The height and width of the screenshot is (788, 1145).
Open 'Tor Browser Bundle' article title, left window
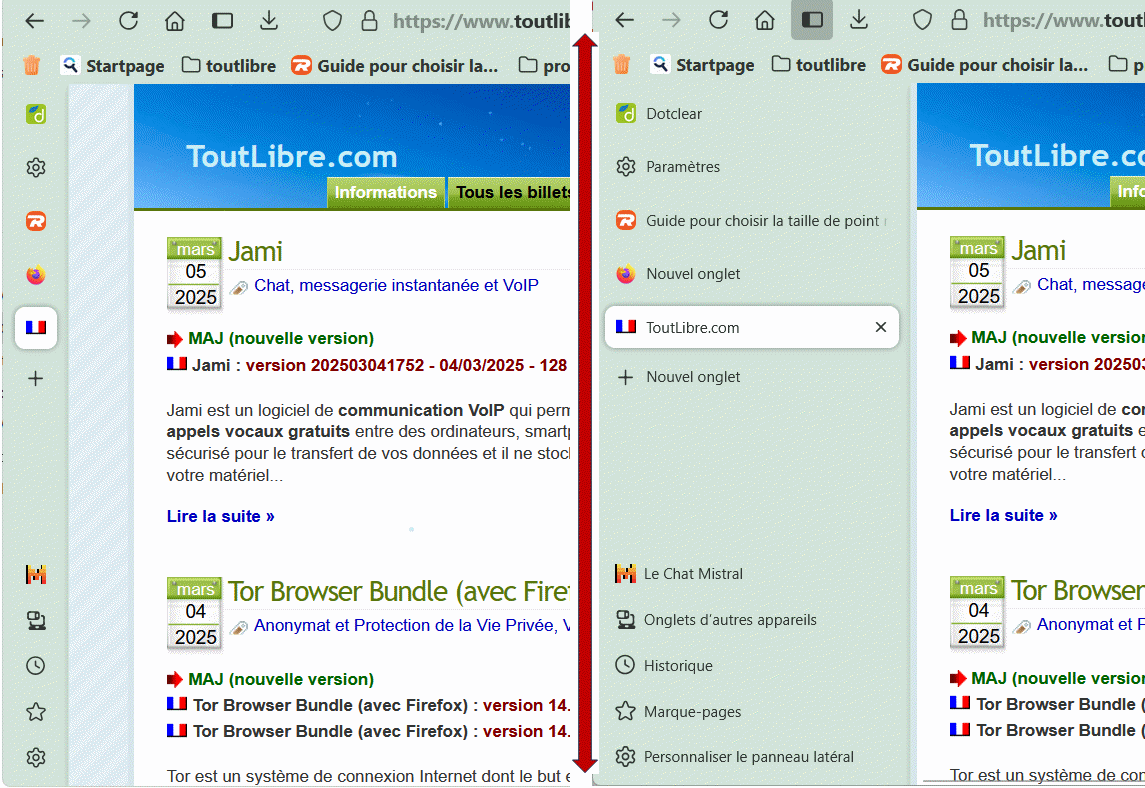[399, 592]
